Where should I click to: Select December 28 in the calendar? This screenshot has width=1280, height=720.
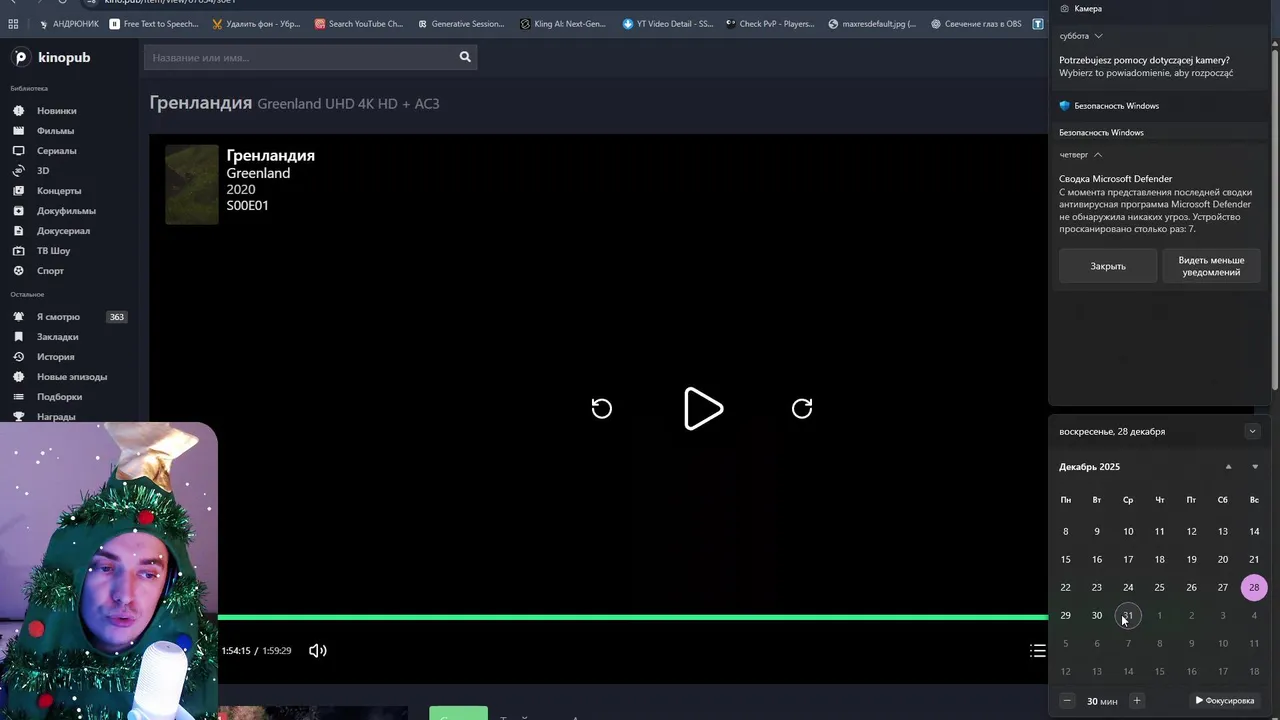click(1254, 588)
